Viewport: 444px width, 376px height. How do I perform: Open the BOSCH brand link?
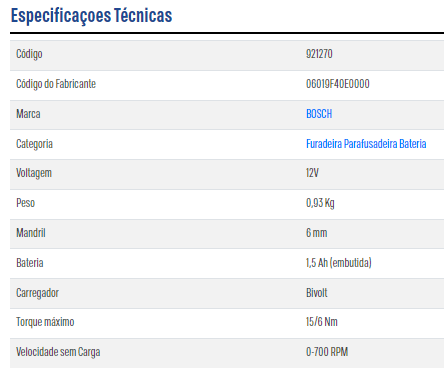tap(319, 114)
